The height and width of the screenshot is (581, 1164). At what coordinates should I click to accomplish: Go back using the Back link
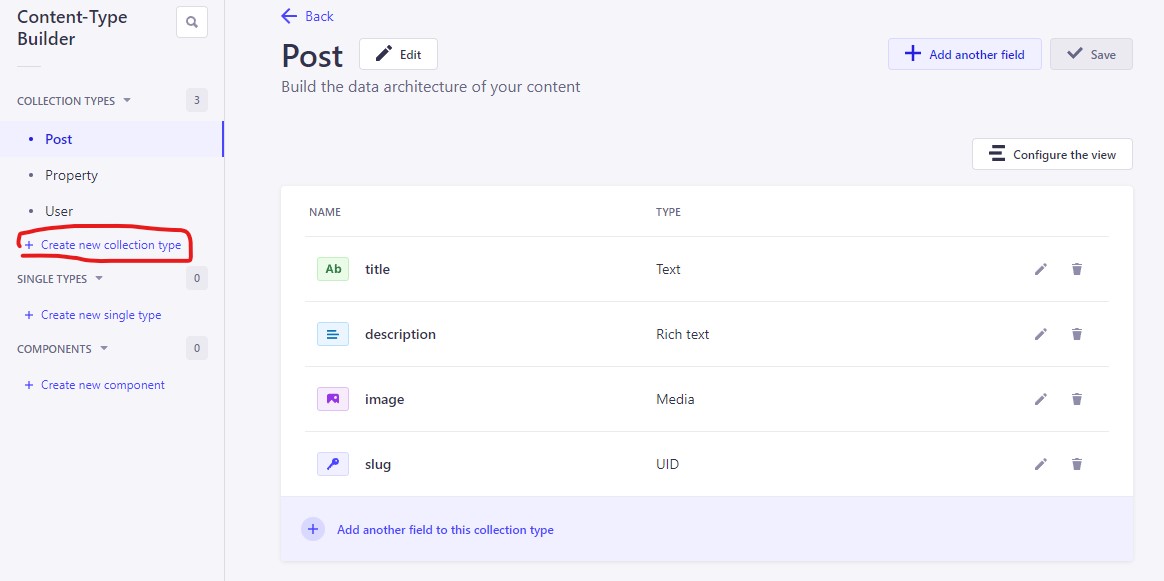(x=308, y=16)
